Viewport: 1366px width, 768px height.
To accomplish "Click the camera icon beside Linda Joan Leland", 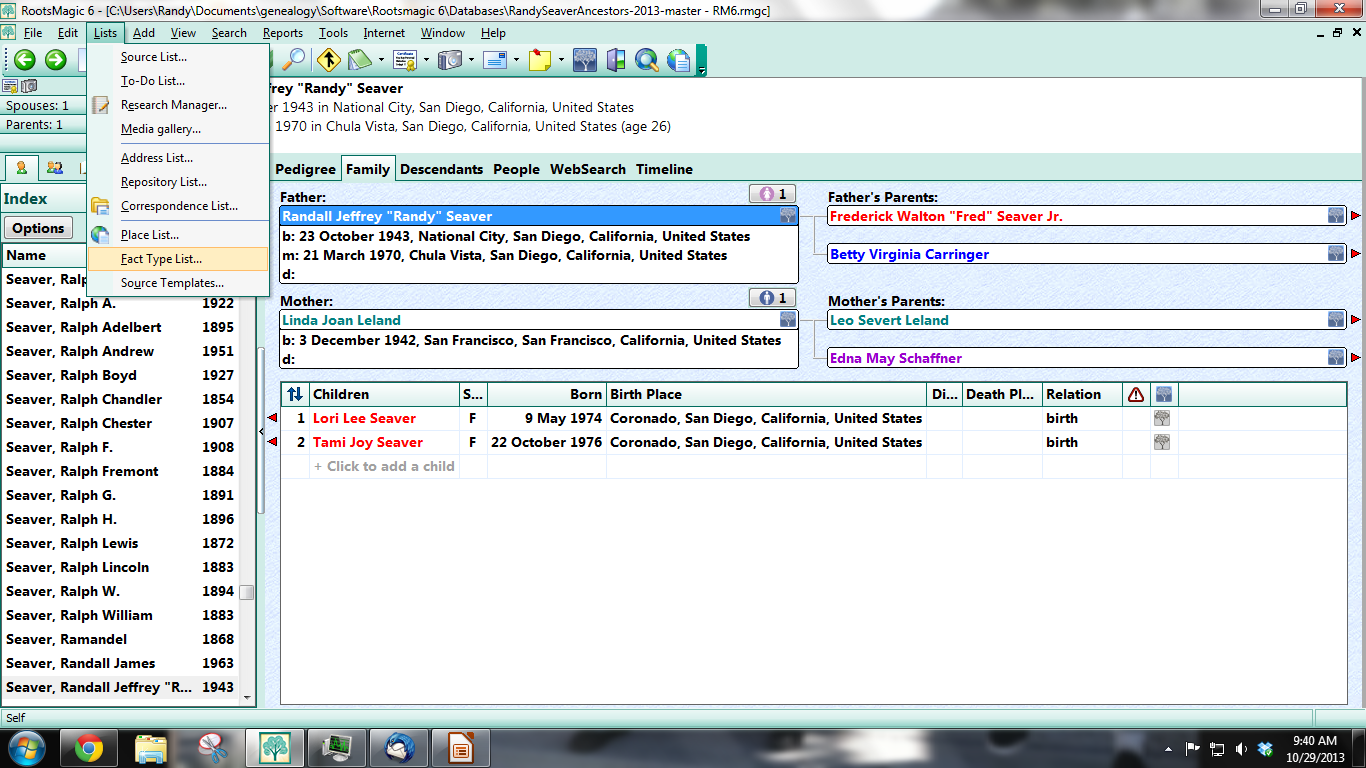I will coord(787,319).
